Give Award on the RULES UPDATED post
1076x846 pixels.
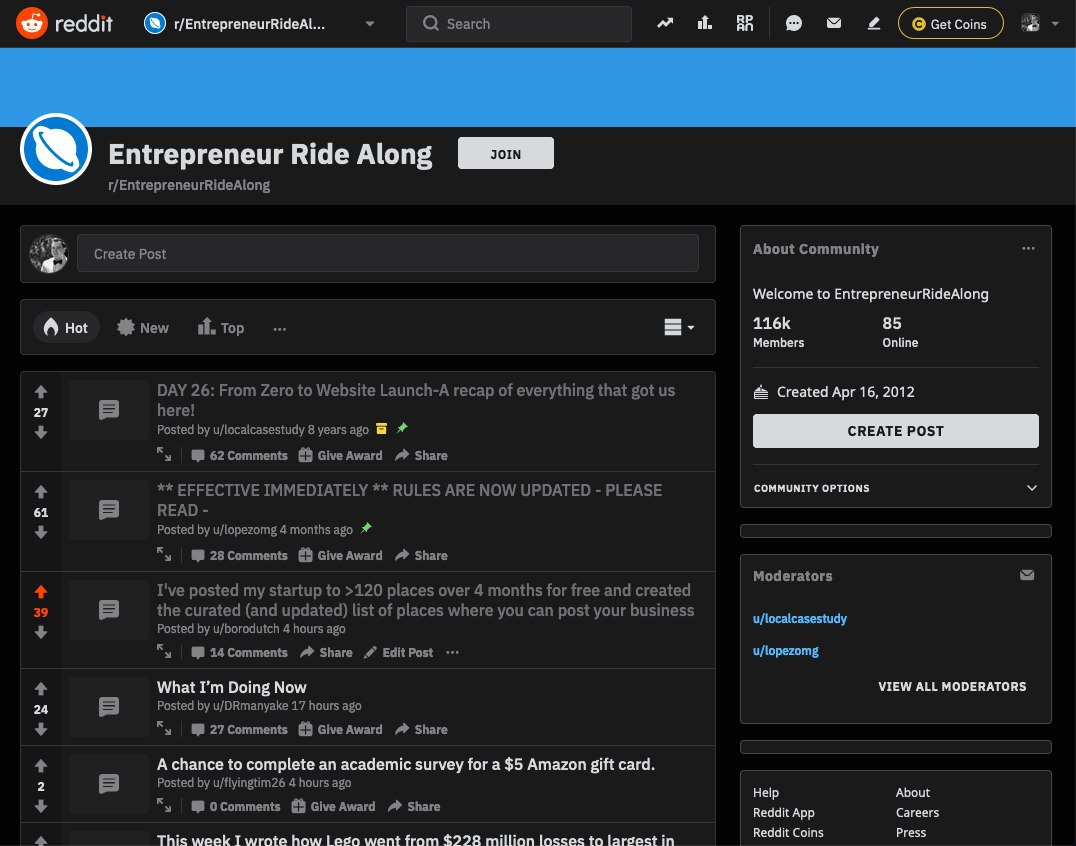(x=340, y=555)
